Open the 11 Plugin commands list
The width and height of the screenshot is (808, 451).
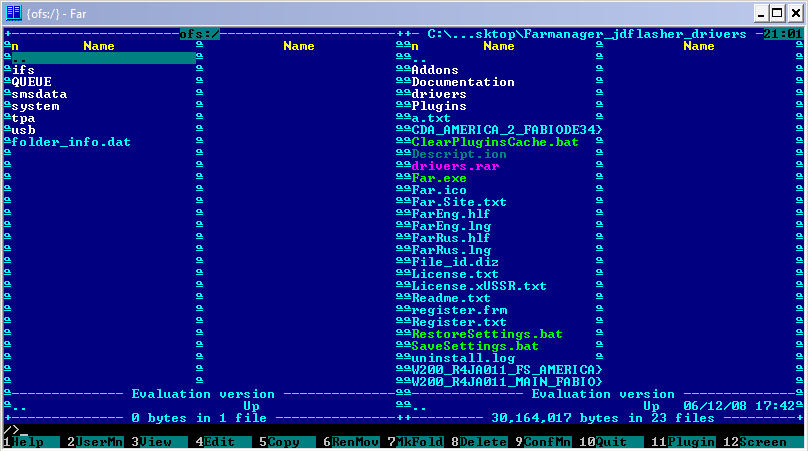(x=684, y=441)
